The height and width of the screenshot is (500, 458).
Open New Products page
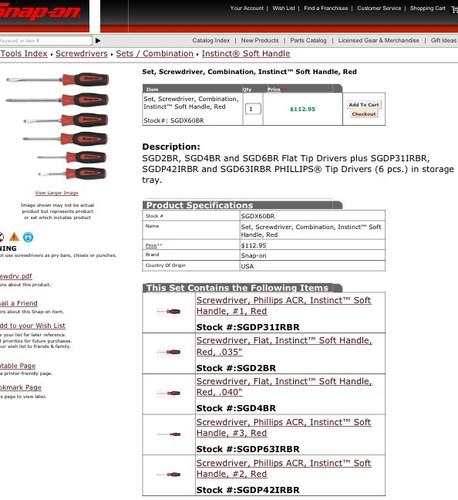click(260, 40)
